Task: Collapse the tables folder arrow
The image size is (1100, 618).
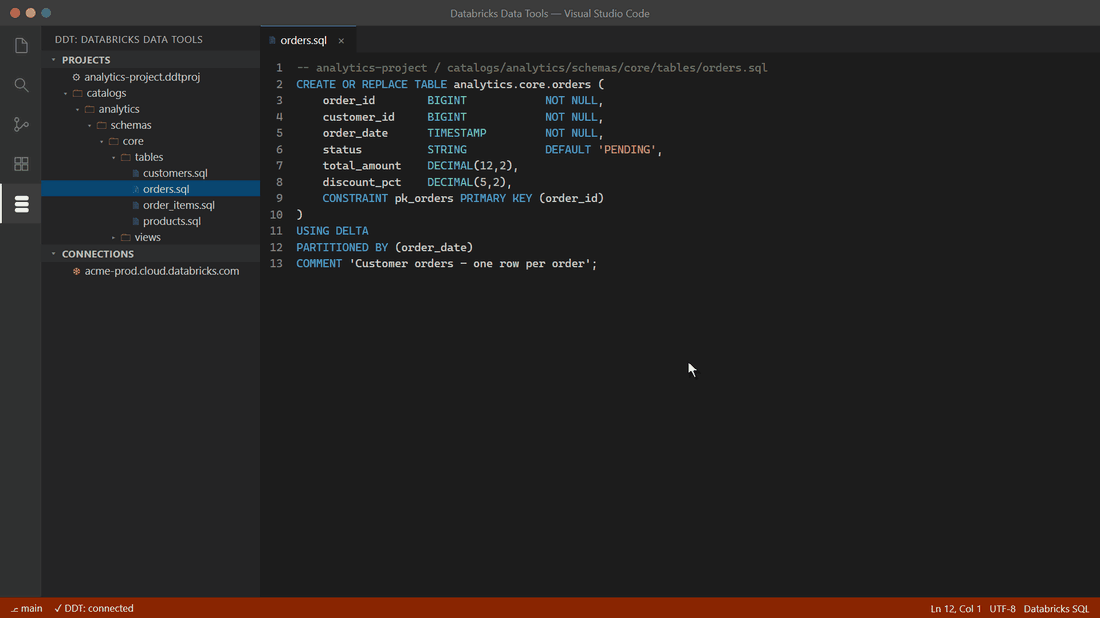Action: coord(114,157)
